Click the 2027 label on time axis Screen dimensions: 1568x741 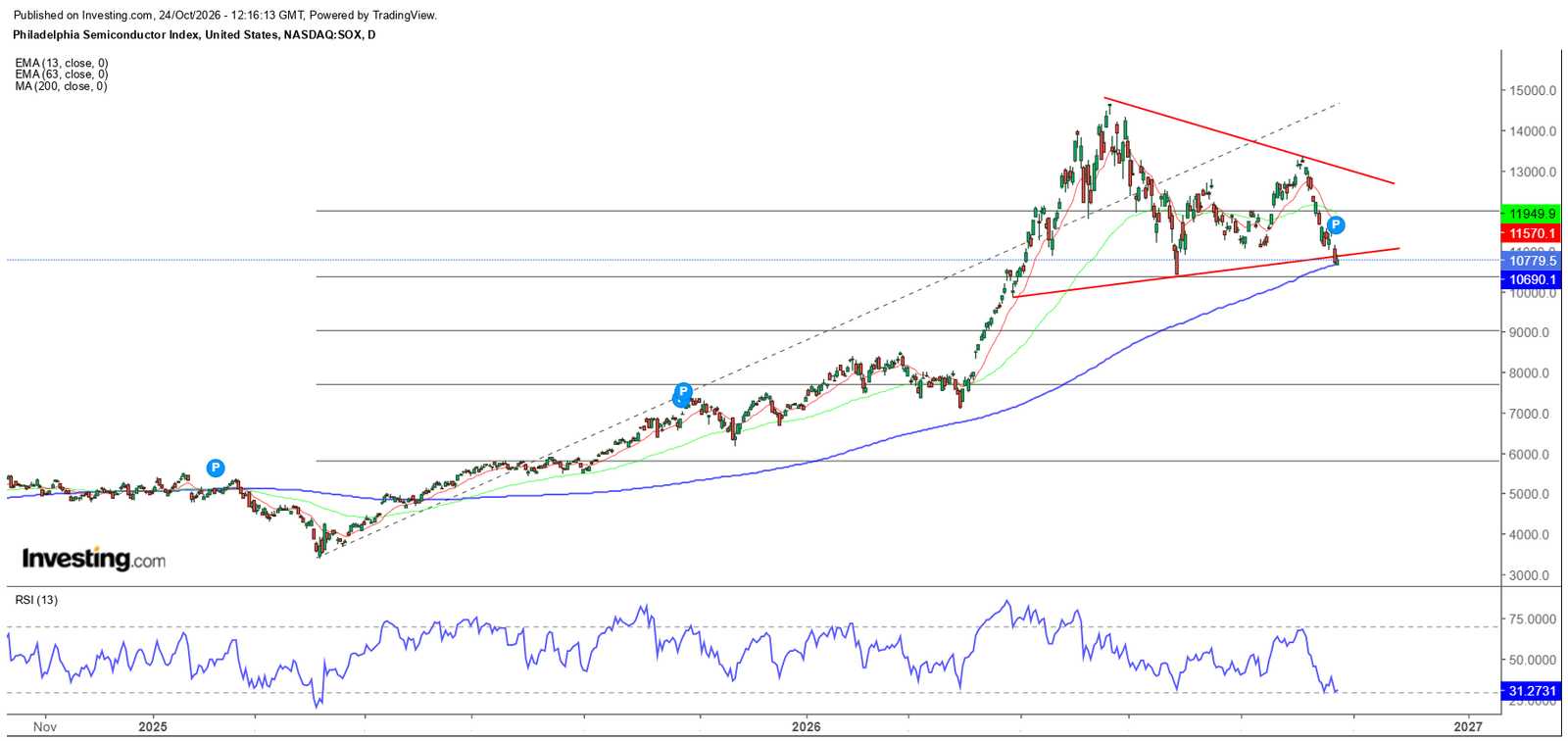coord(1467,727)
